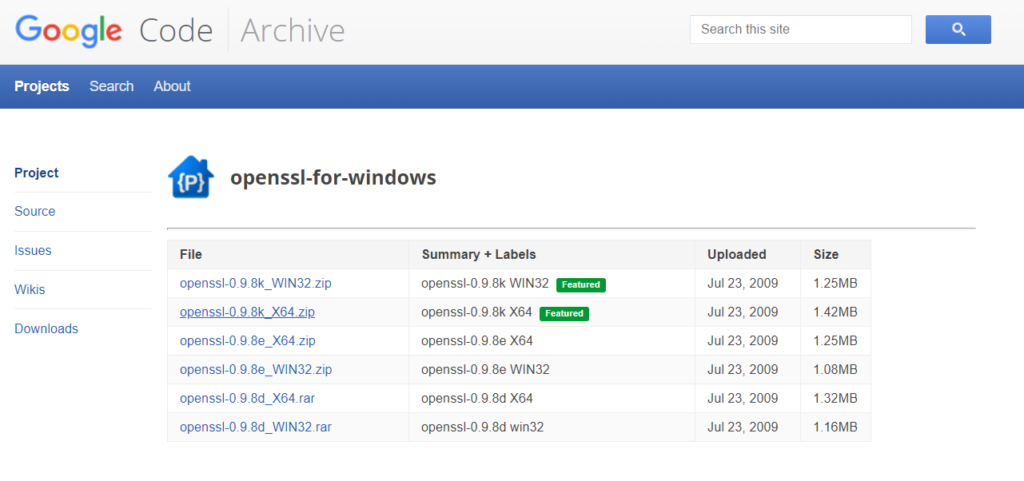Click the openssl-for-windows project house icon
Image resolution: width=1024 pixels, height=481 pixels.
tap(191, 177)
